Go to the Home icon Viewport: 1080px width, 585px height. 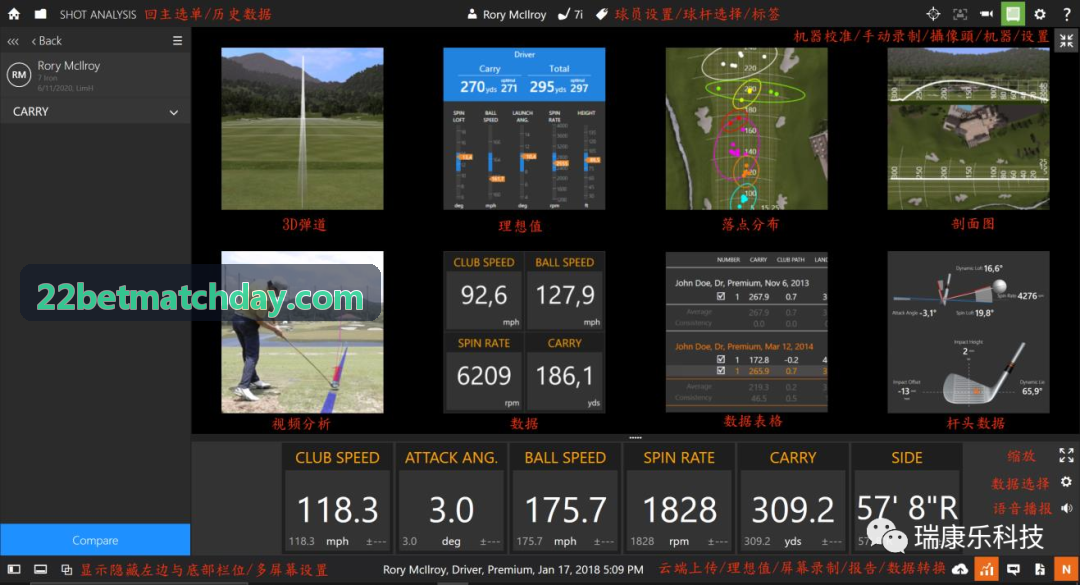14,14
